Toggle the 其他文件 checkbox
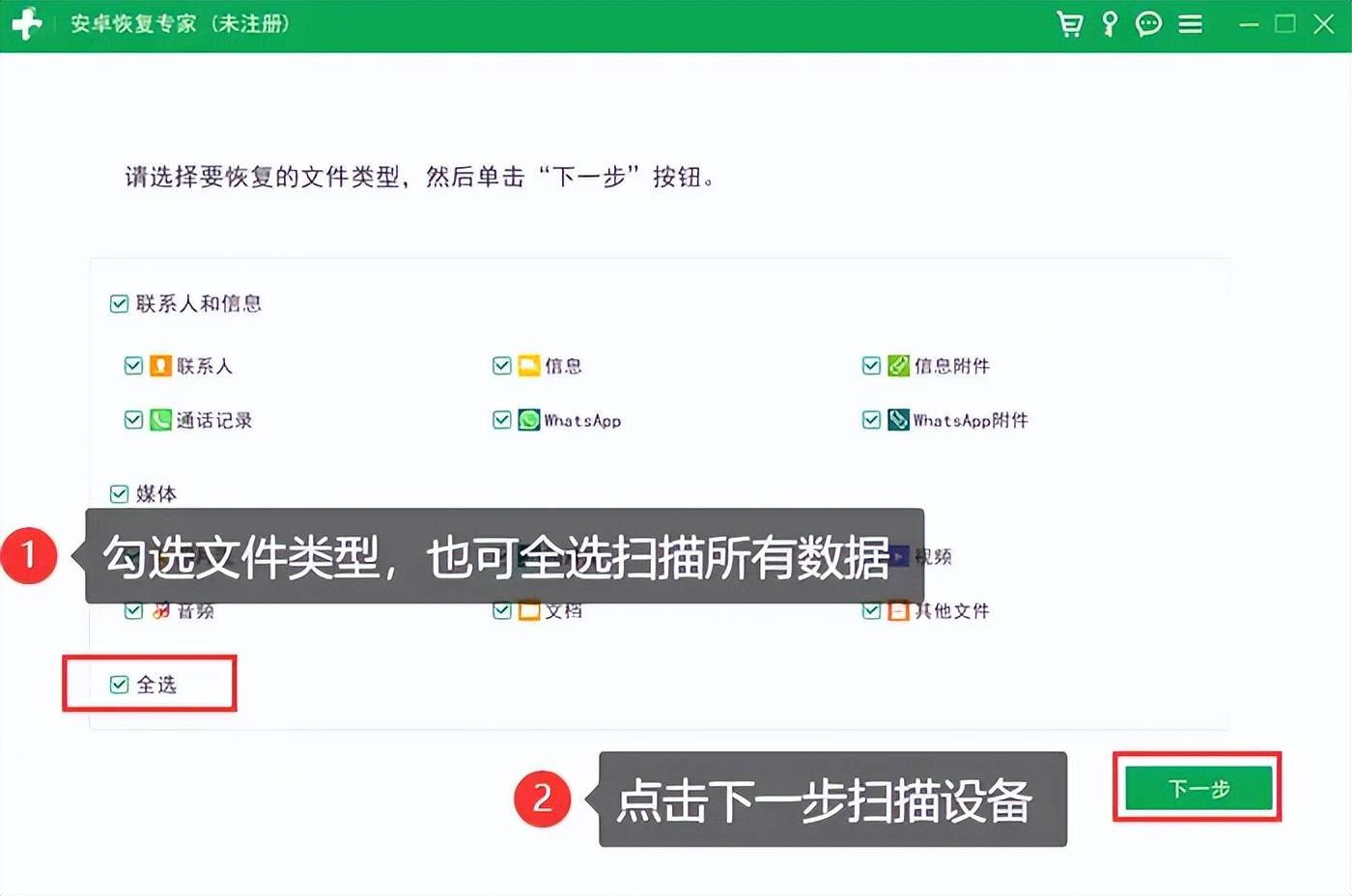The width and height of the screenshot is (1352, 896). [x=871, y=610]
